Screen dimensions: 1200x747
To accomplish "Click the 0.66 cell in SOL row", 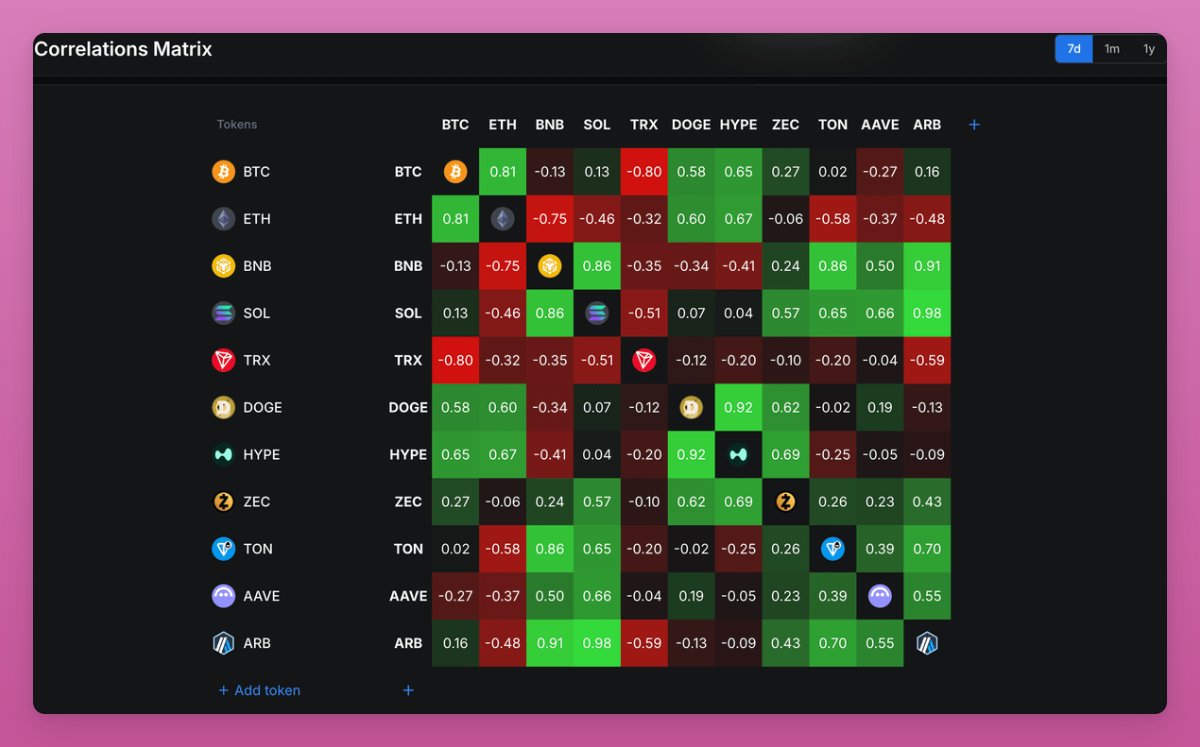I will 880,313.
